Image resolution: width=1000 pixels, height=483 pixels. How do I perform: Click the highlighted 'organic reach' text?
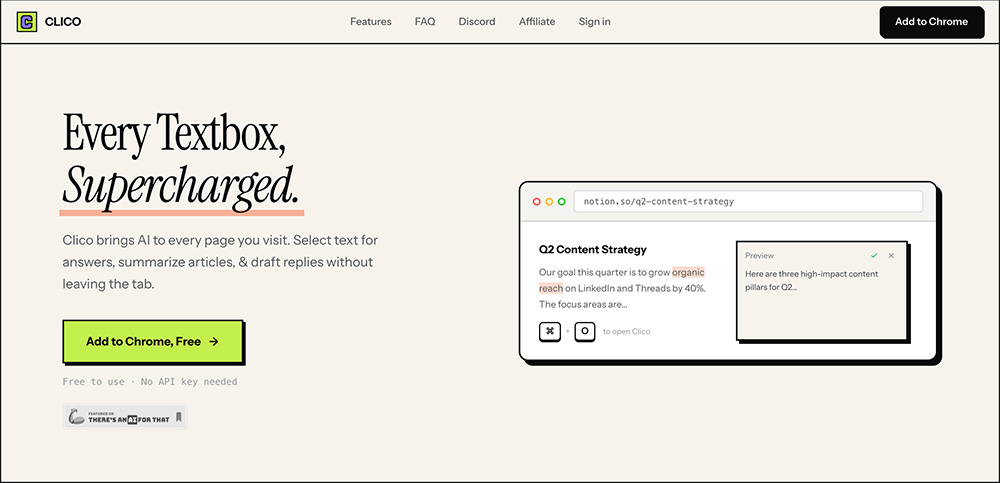(688, 272)
